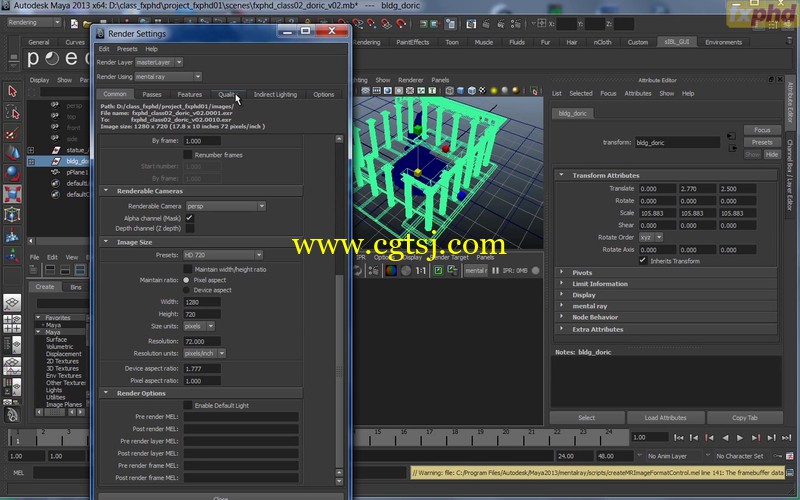Select Pixel aspect radio button

pyautogui.click(x=186, y=280)
